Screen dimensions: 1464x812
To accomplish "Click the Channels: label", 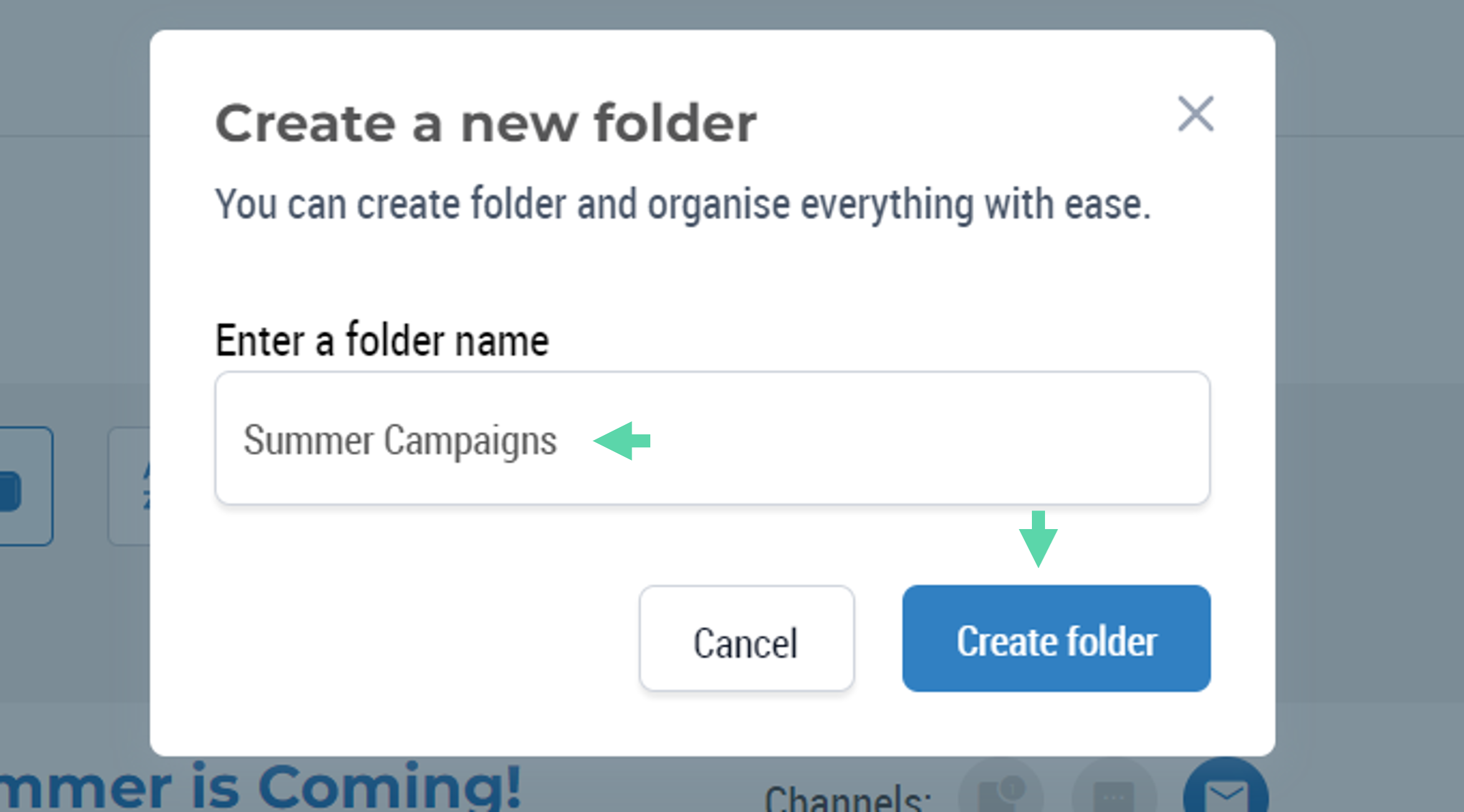I will tap(848, 798).
